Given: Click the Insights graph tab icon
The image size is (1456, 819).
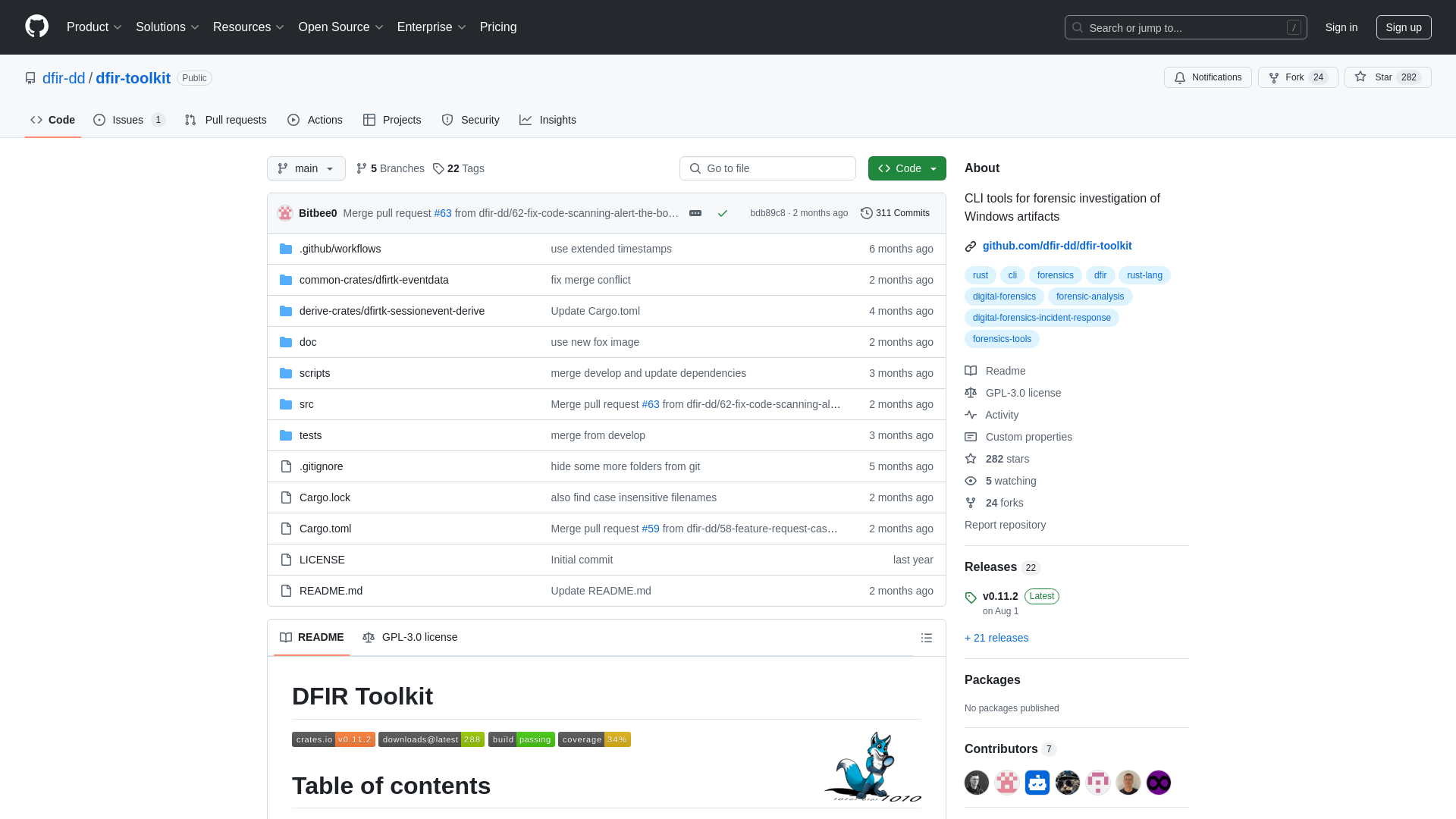Looking at the screenshot, I should click(526, 120).
